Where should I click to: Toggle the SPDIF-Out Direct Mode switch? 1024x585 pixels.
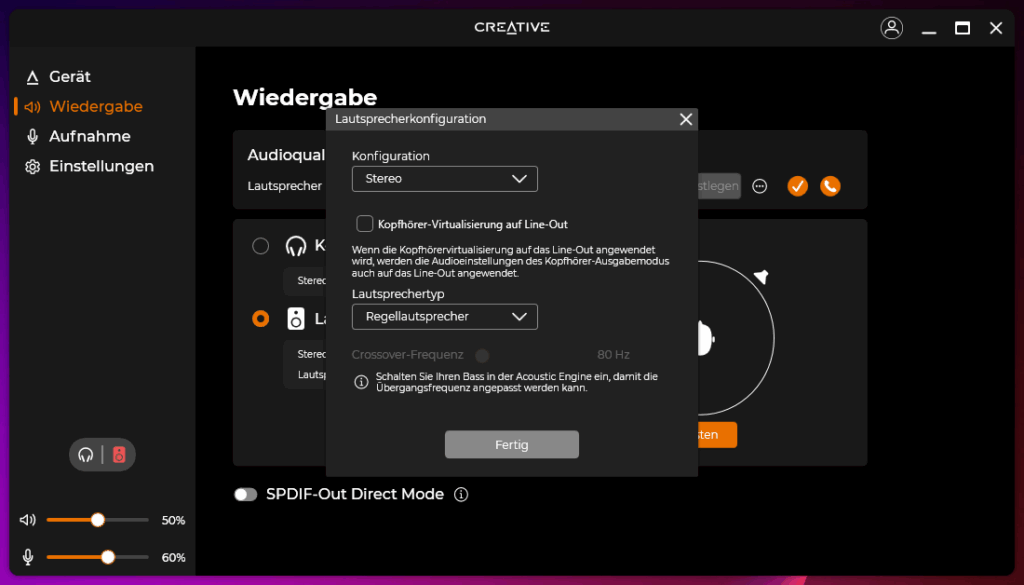(x=245, y=494)
